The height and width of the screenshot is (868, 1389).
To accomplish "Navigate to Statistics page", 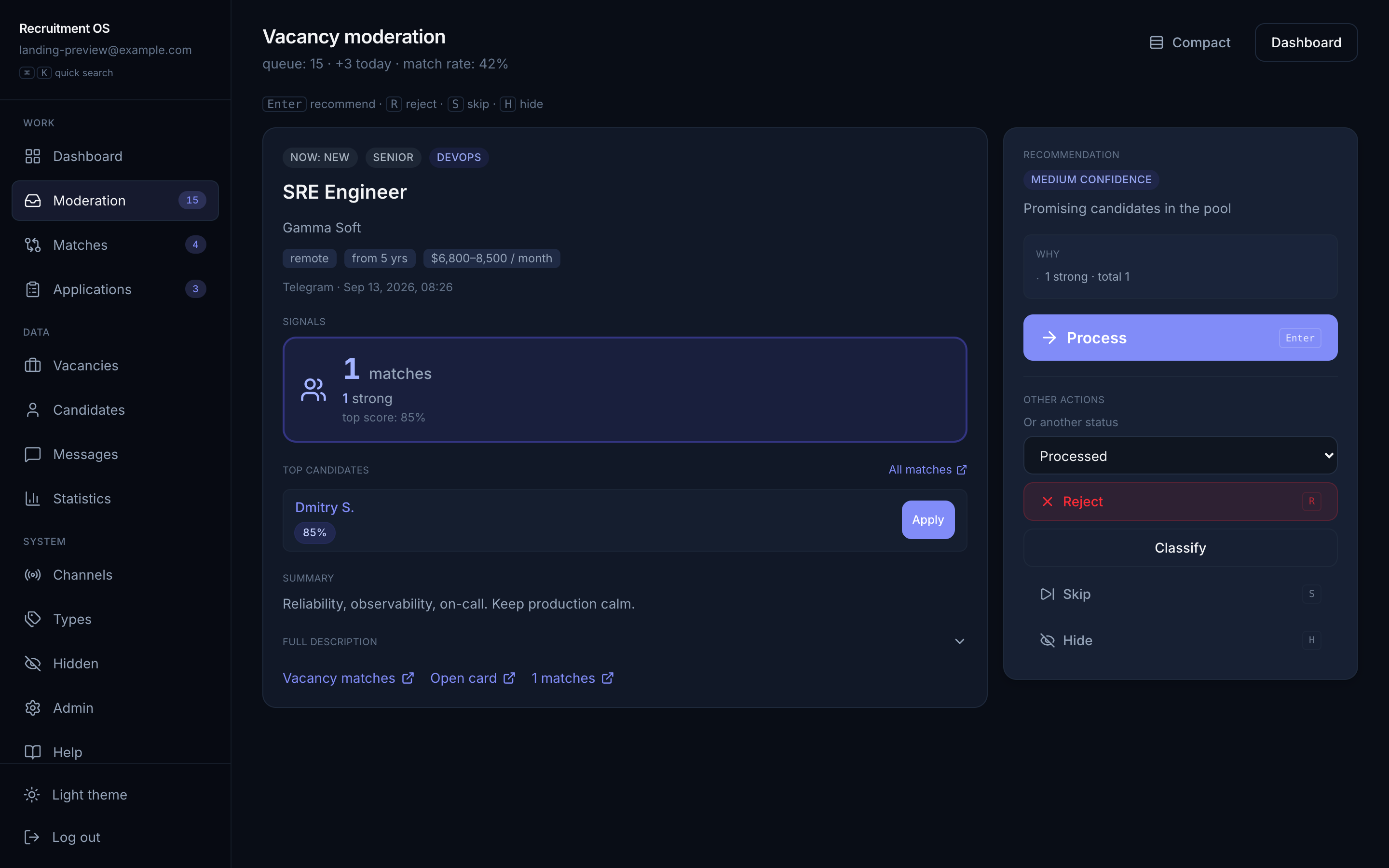I will (x=115, y=499).
